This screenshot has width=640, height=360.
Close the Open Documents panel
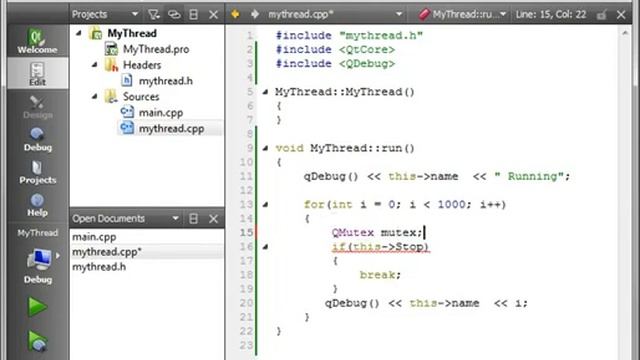tap(213, 219)
